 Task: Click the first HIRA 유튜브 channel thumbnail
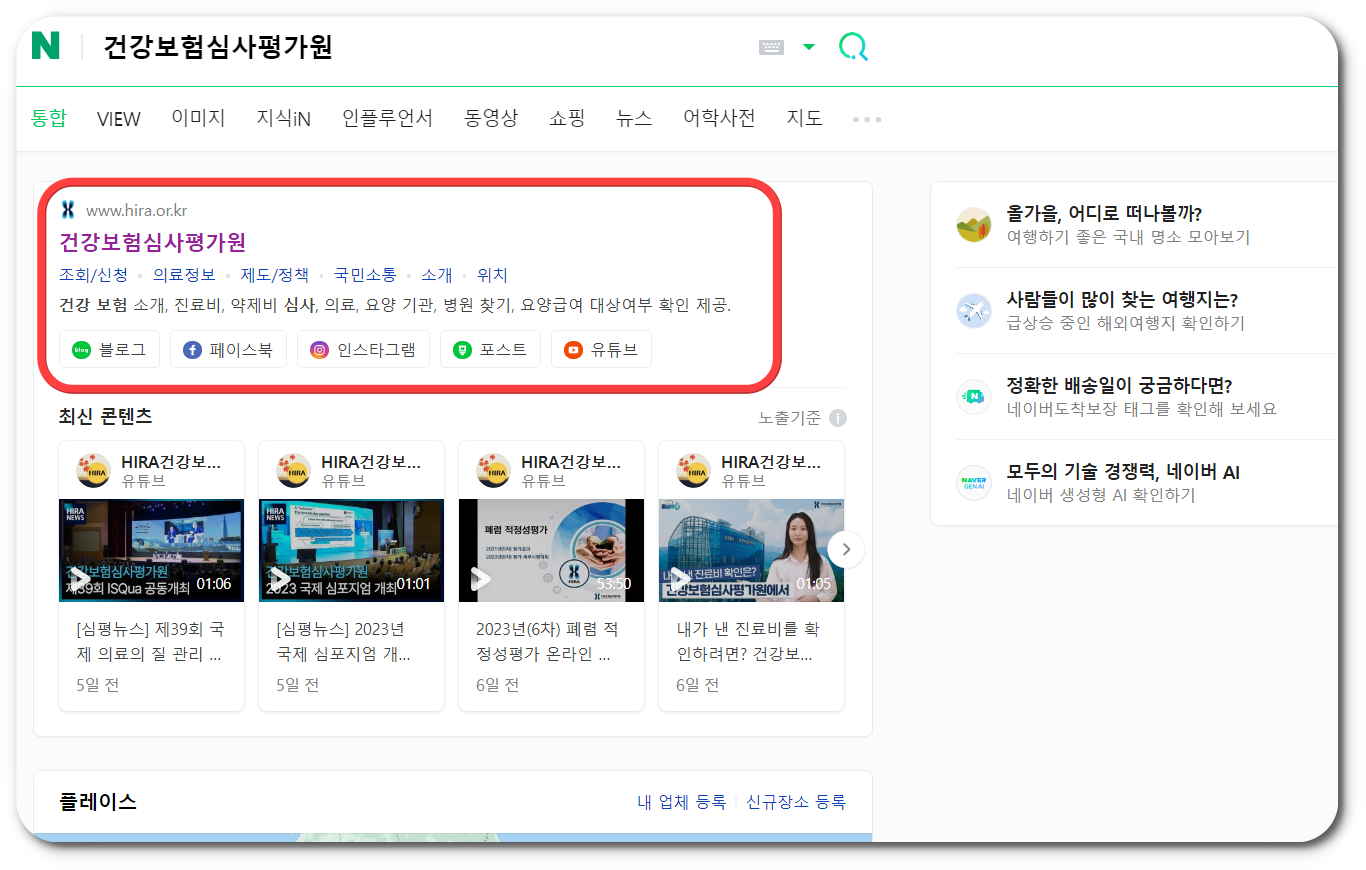click(93, 469)
